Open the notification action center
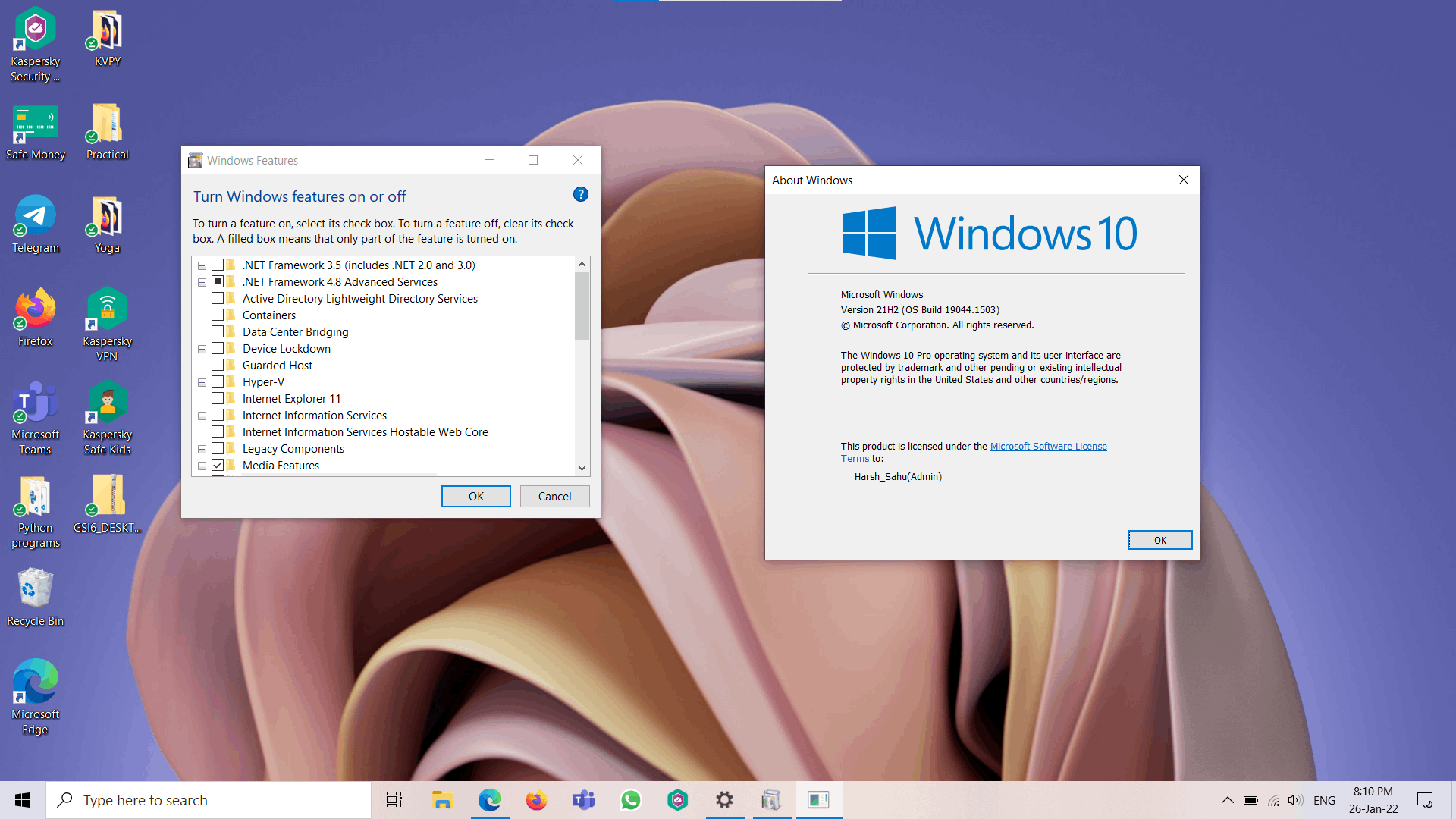Image resolution: width=1456 pixels, height=819 pixels. click(1425, 800)
